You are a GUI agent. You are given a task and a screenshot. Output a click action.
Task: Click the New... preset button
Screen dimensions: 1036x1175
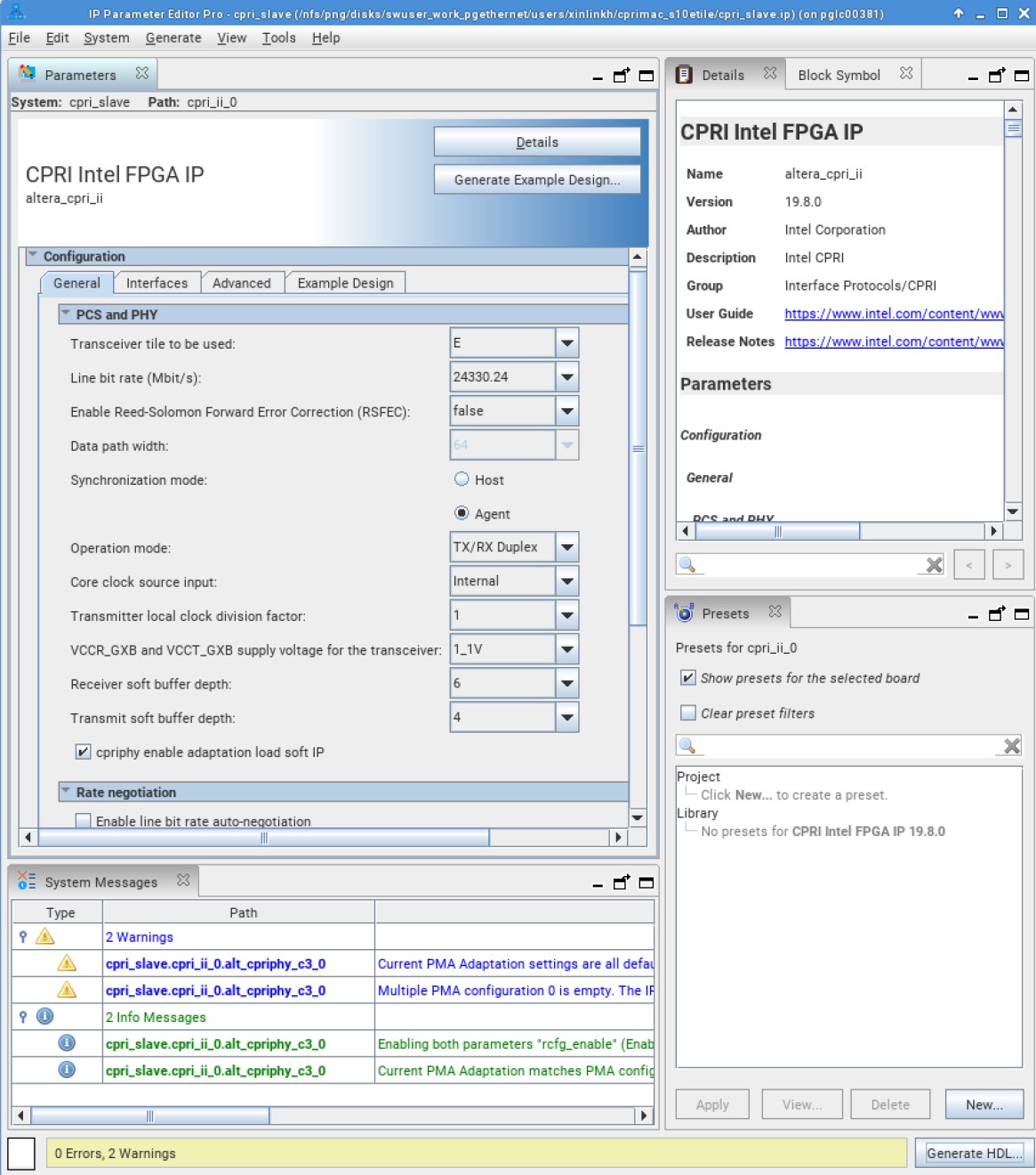click(984, 1104)
